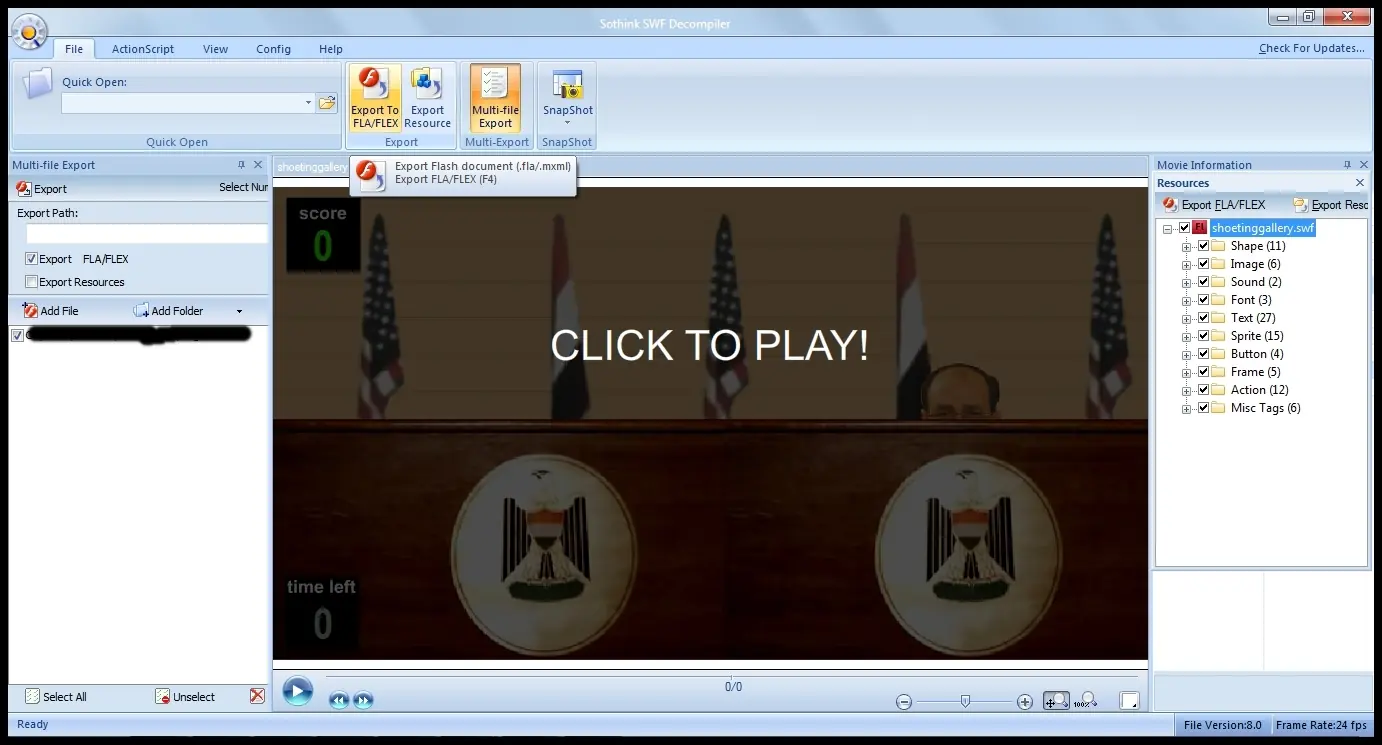Select the shoetinggallery.swf tree label
Image resolution: width=1382 pixels, height=745 pixels.
[1263, 228]
